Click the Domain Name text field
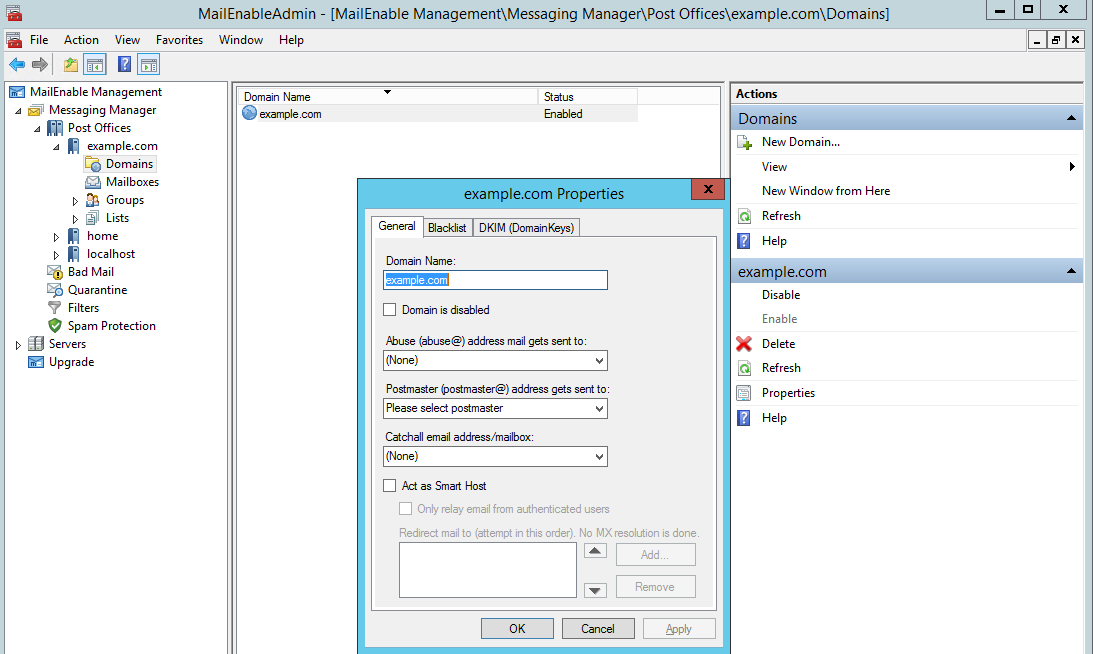The width and height of the screenshot is (1093, 654). (x=496, y=280)
